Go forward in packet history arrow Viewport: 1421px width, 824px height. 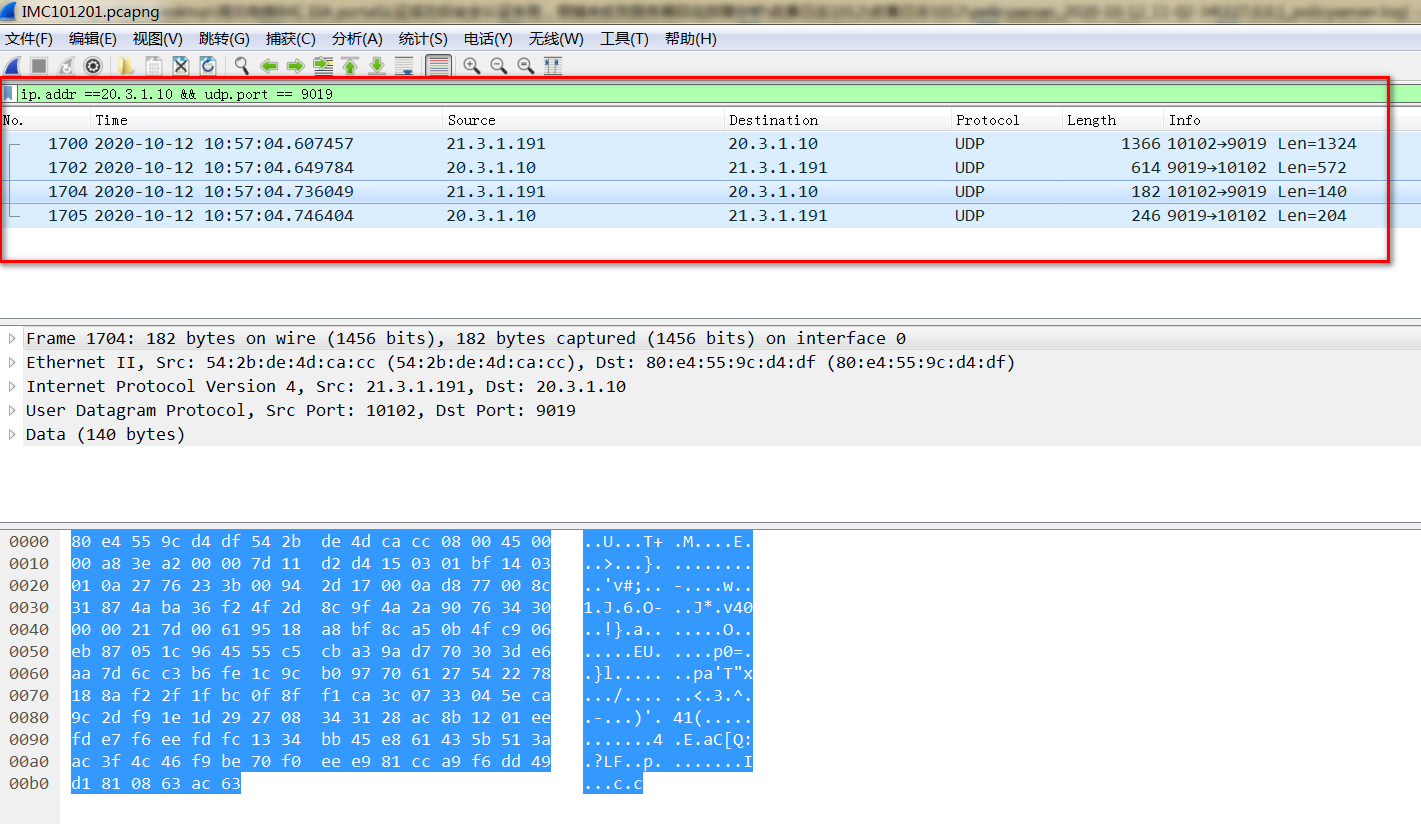point(295,66)
